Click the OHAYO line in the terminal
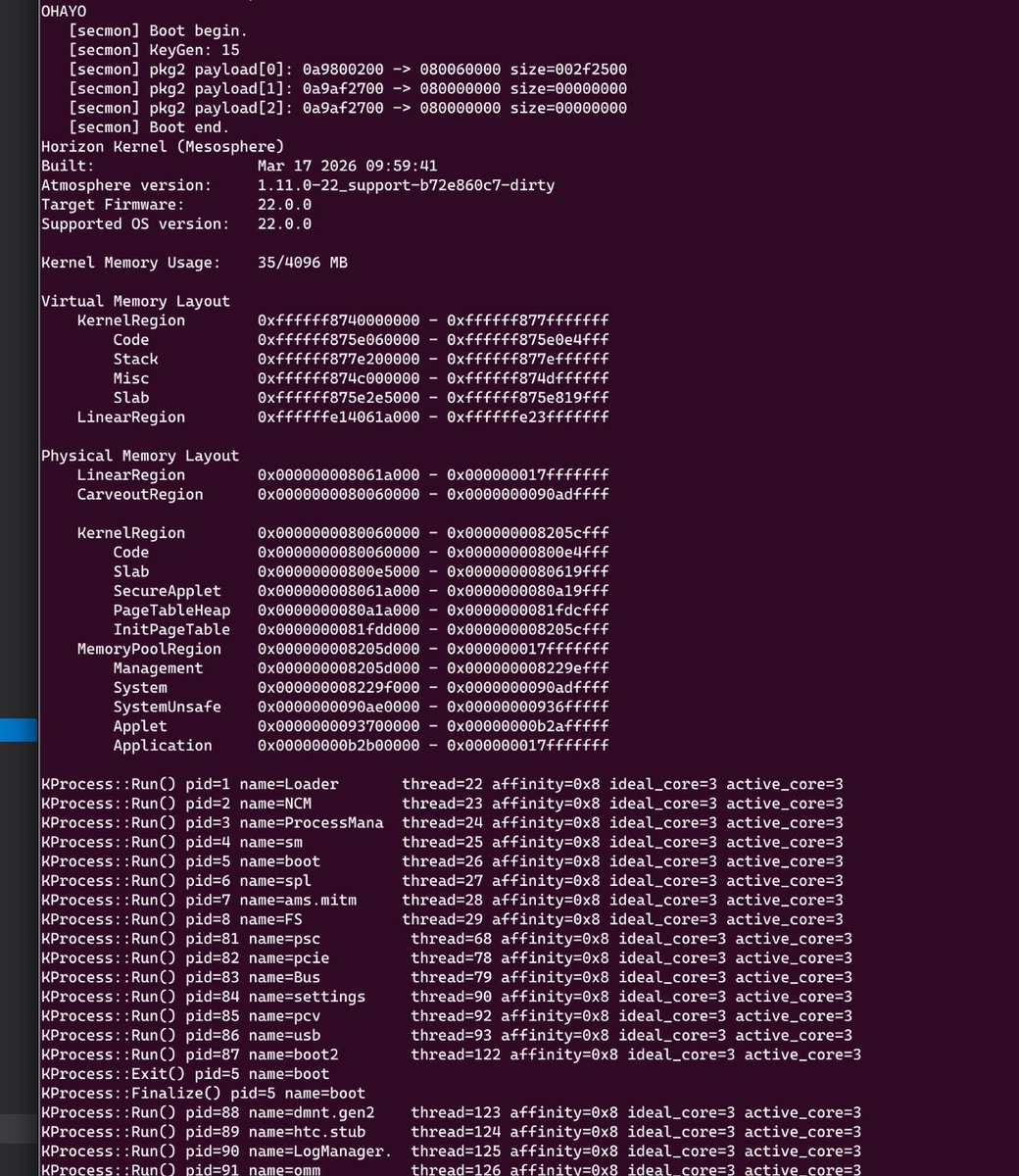Image resolution: width=1019 pixels, height=1176 pixels. coord(64,12)
